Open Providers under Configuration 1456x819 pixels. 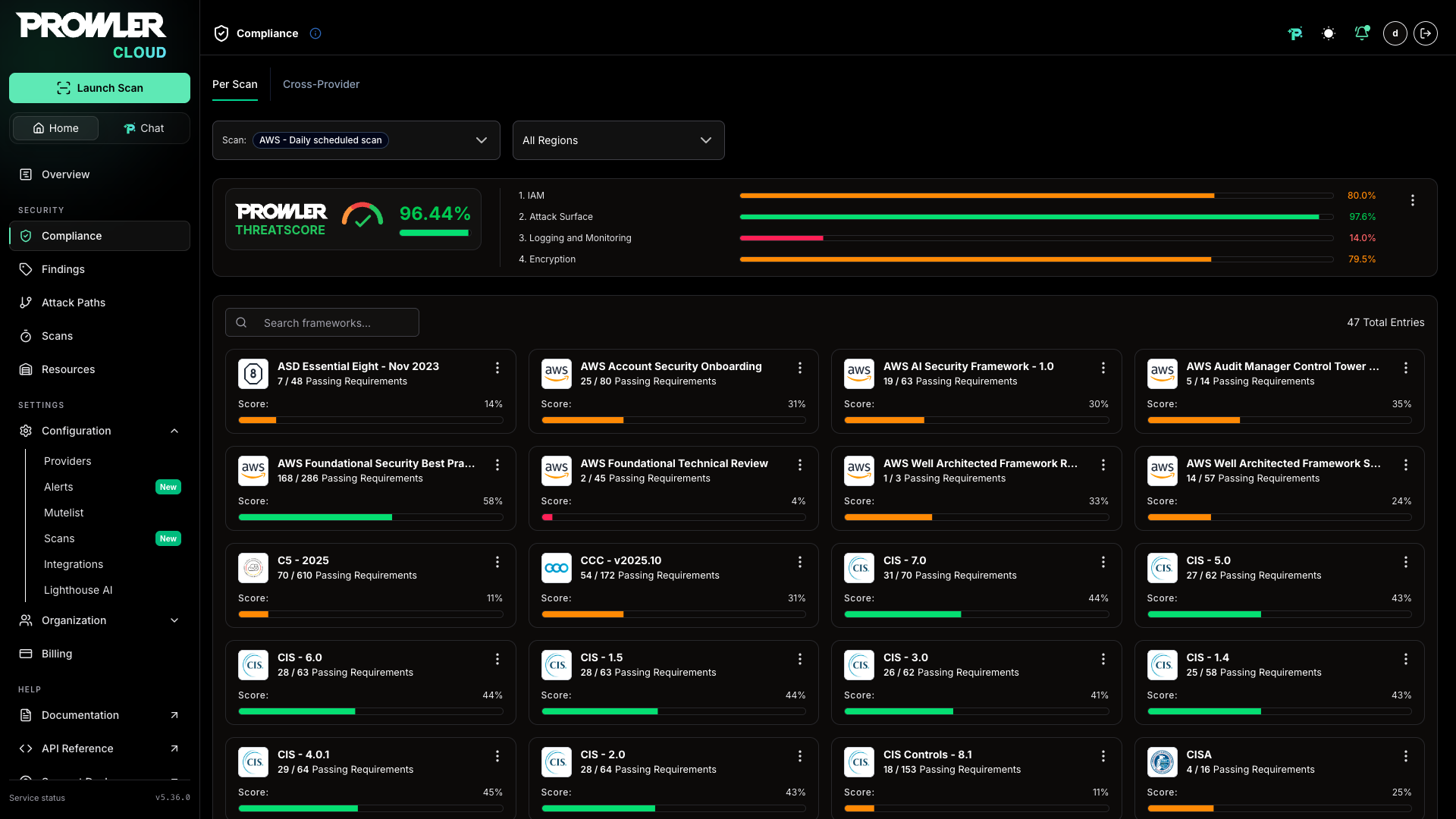click(67, 461)
